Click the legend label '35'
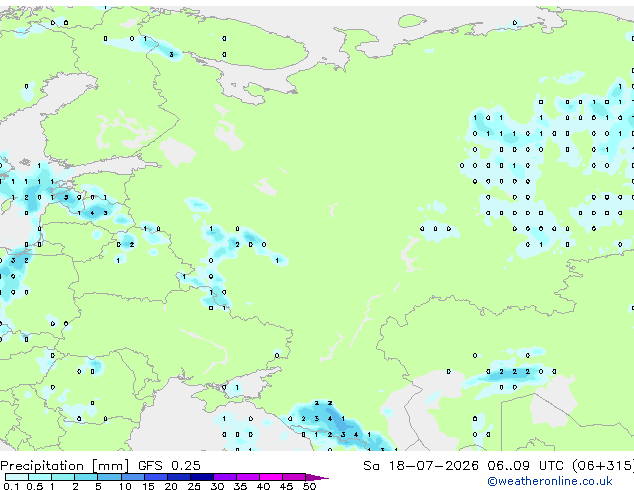634x490 pixels. coord(240,486)
